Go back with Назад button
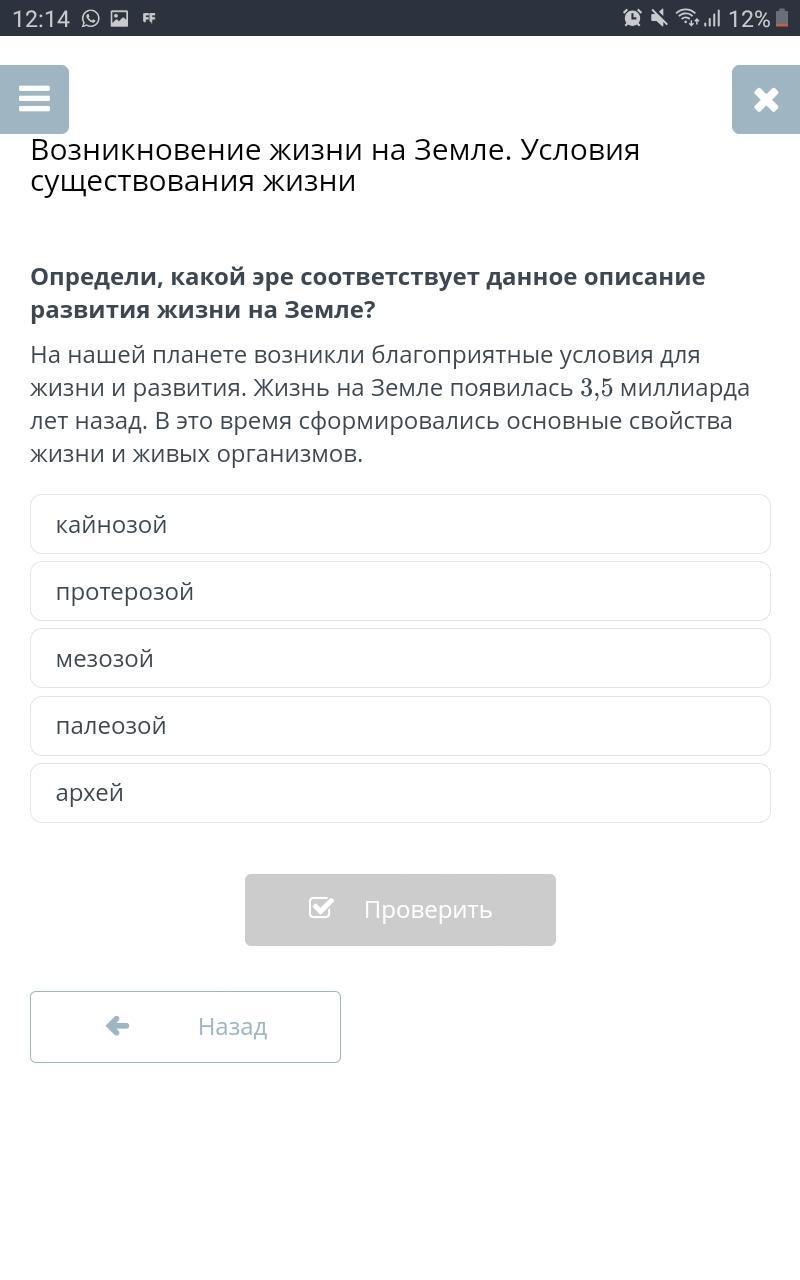This screenshot has width=800, height=1280. pos(185,1026)
